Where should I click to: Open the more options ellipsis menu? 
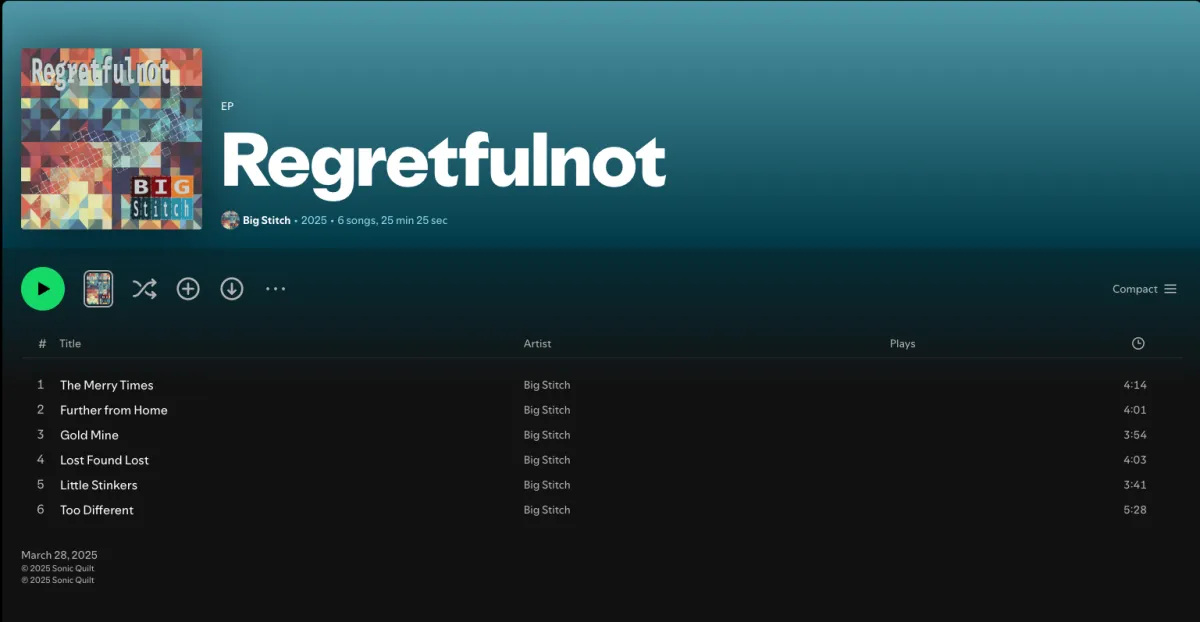point(275,289)
